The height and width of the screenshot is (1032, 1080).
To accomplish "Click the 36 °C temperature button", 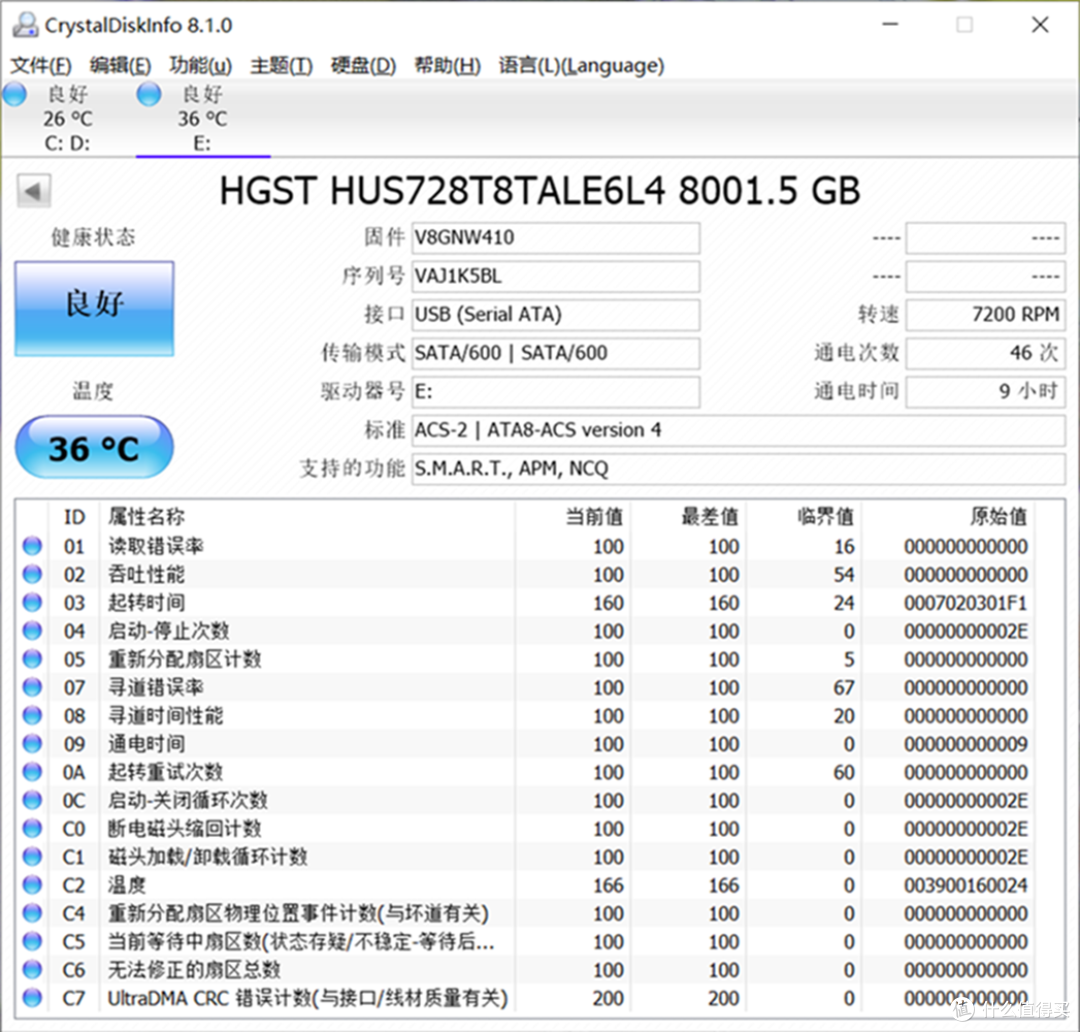I will (x=94, y=448).
